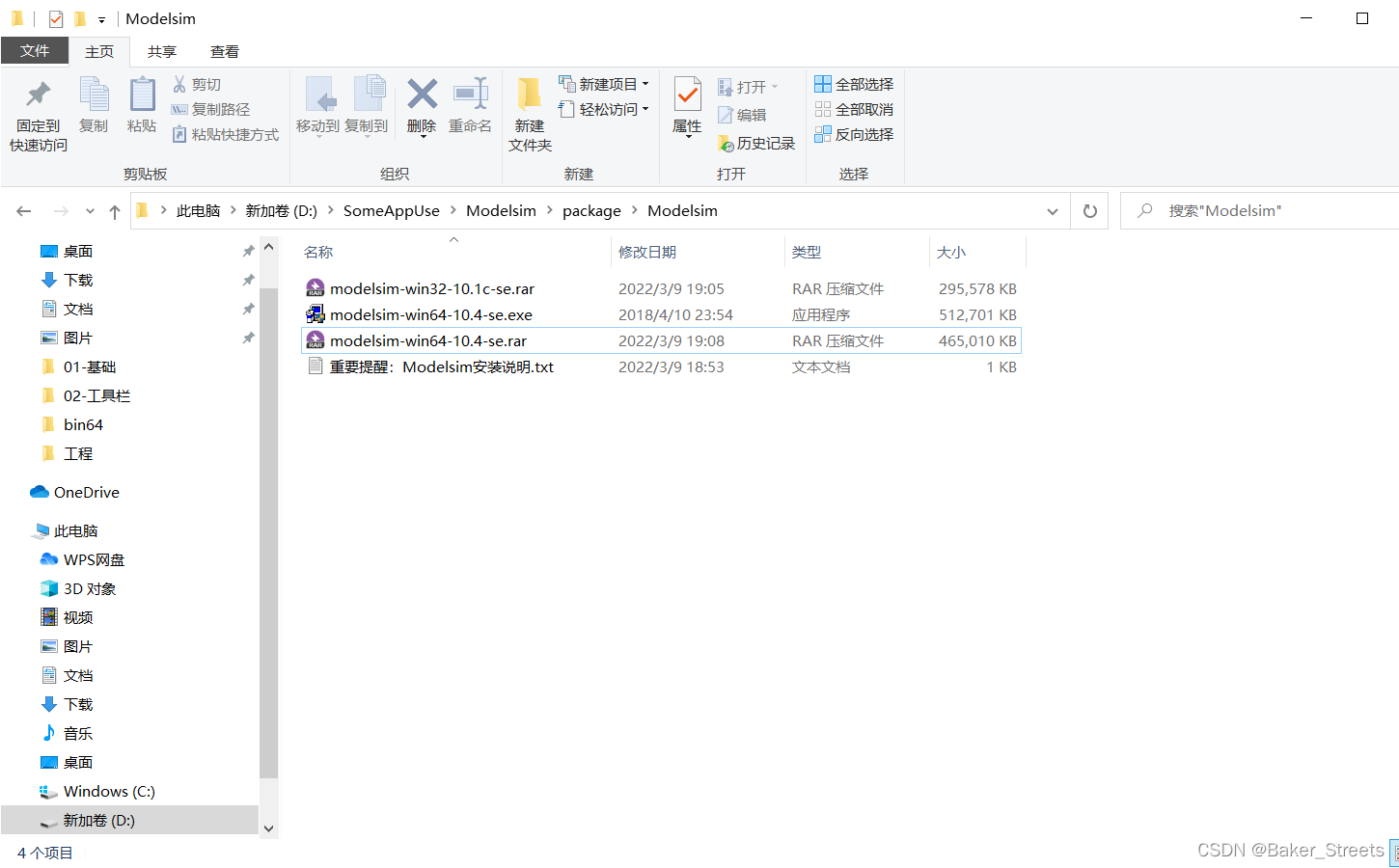This screenshot has width=1399, height=868.
Task: Click the Up directory arrow
Action: [115, 211]
